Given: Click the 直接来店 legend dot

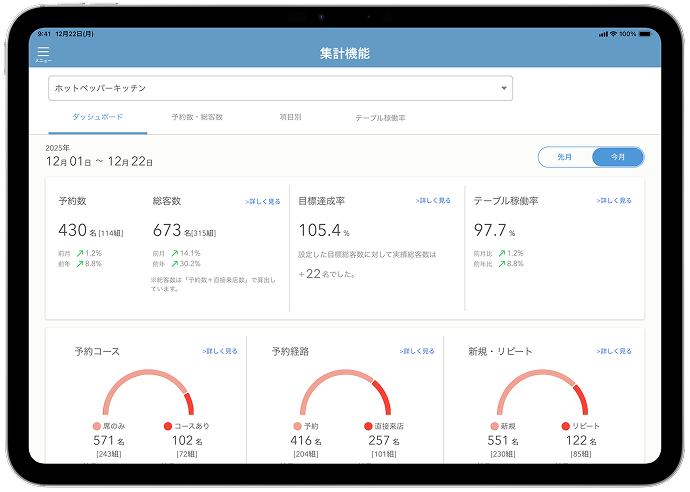Looking at the screenshot, I should point(368,426).
